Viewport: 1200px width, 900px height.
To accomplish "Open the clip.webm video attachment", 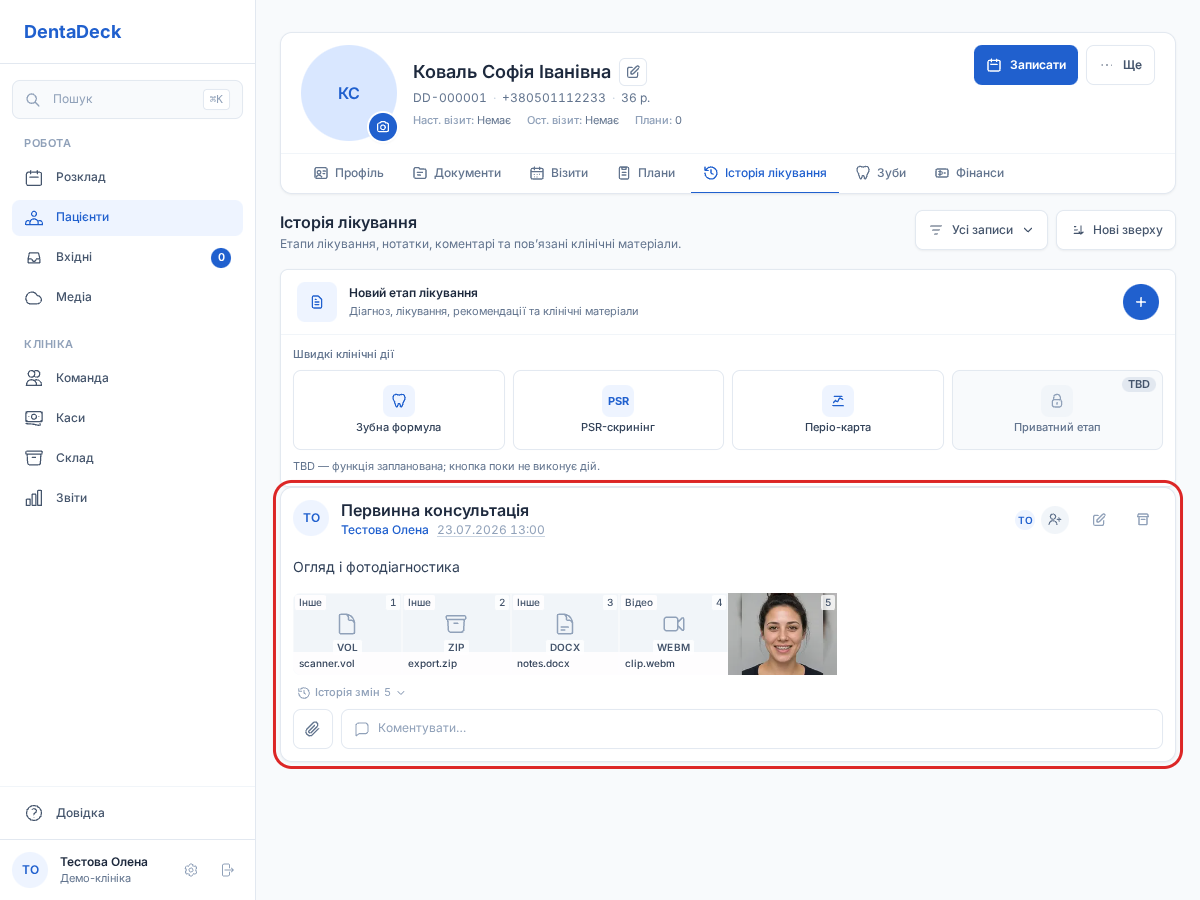I will click(x=673, y=634).
